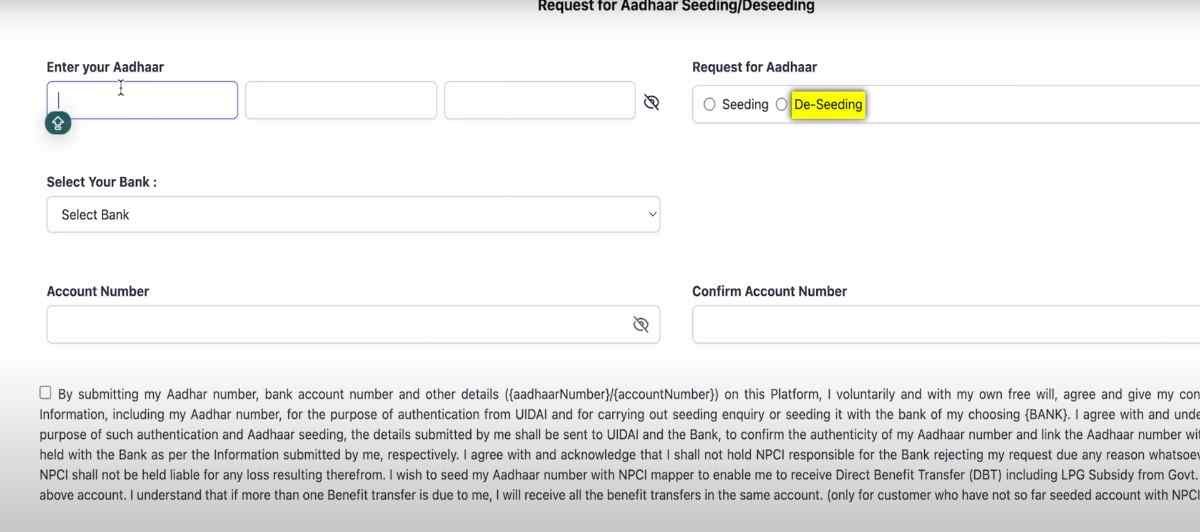The height and width of the screenshot is (532, 1200).
Task: Click the Seeding option label text
Action: click(745, 104)
